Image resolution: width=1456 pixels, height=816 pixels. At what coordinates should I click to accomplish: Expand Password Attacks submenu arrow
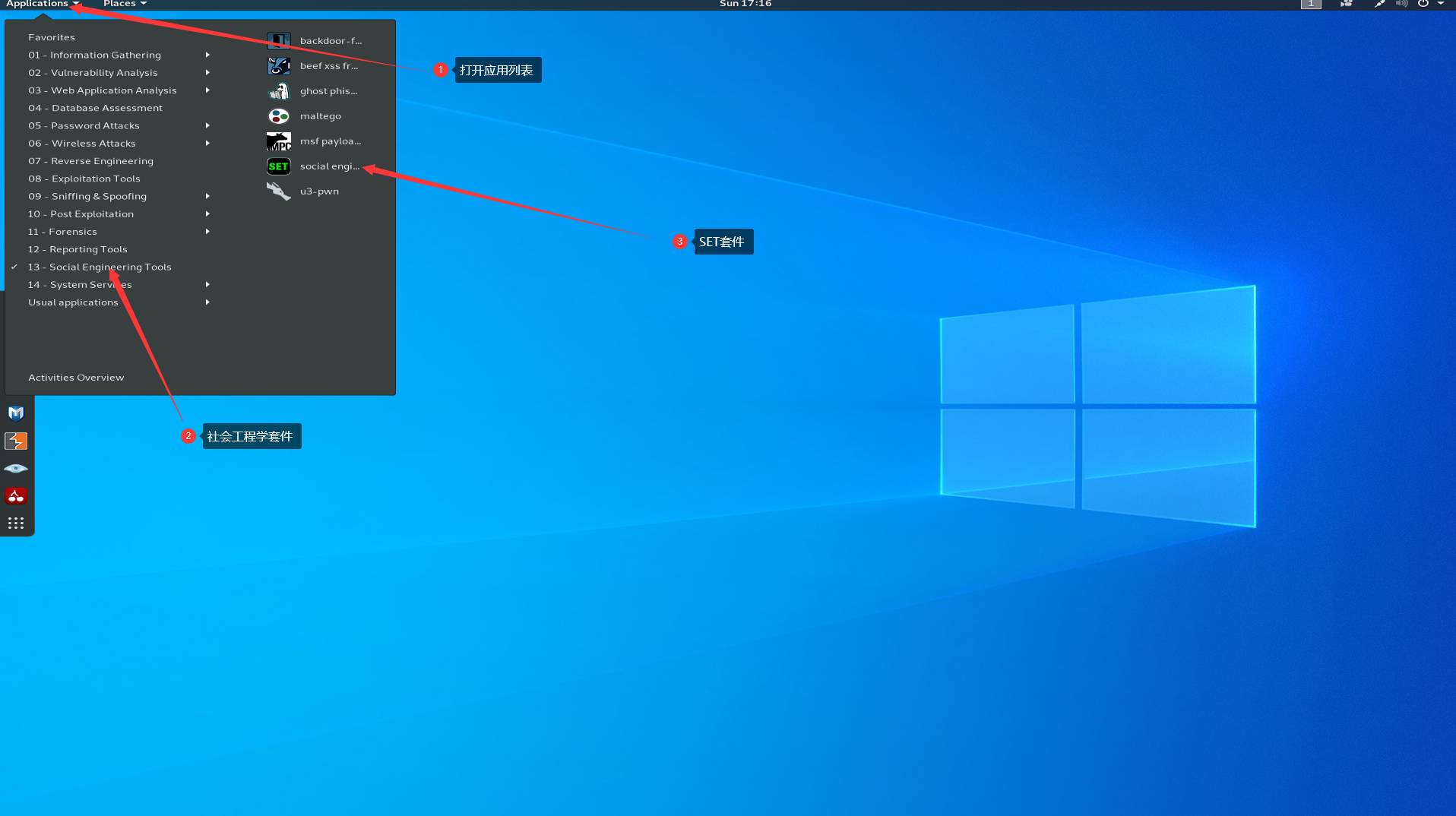click(207, 125)
